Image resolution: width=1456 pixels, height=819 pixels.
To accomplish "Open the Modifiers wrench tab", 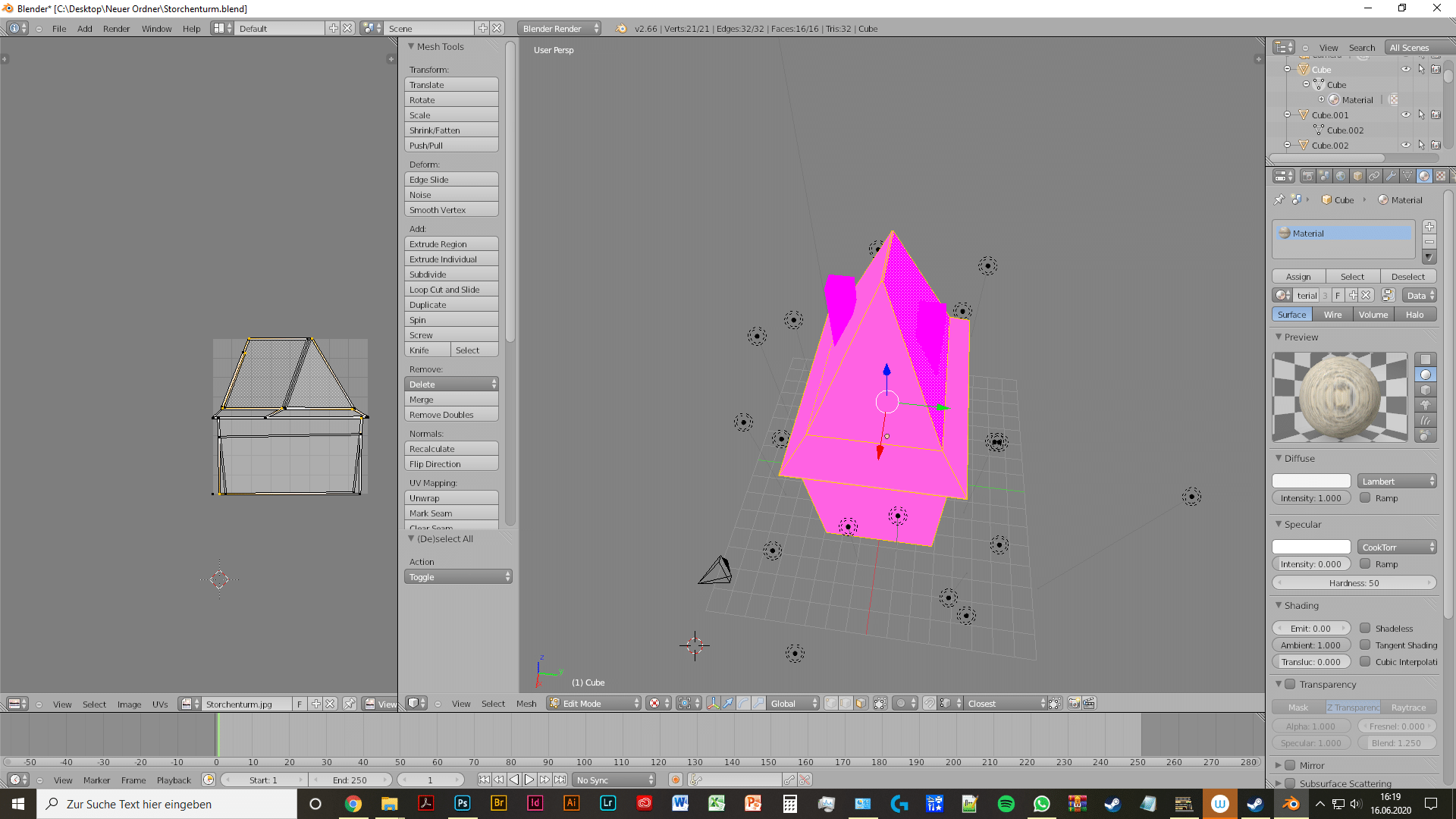I will (1391, 176).
